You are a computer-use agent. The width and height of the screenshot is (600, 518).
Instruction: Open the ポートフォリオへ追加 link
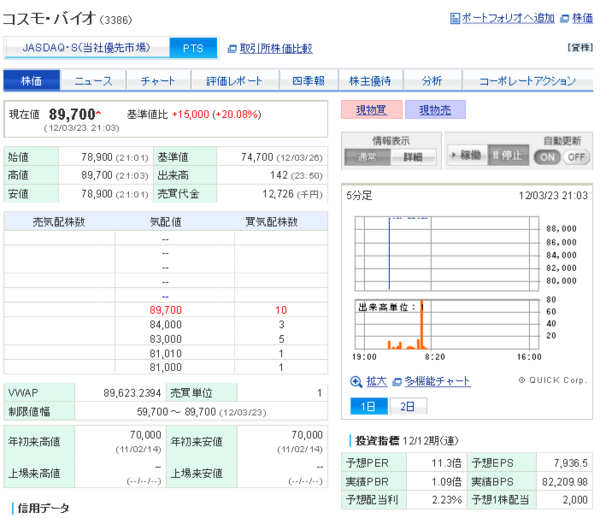(508, 18)
